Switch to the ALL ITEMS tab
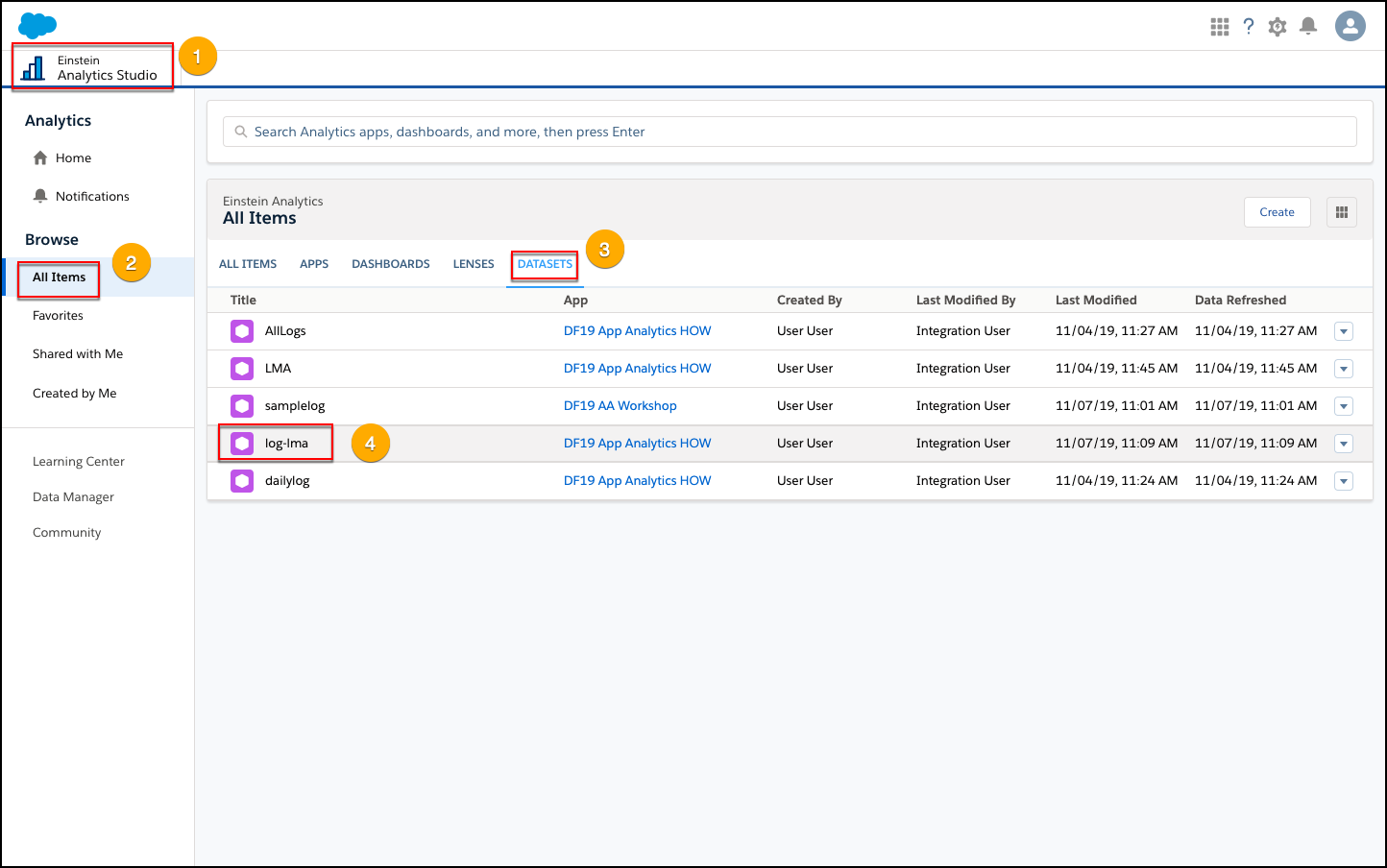This screenshot has width=1387, height=868. (248, 264)
